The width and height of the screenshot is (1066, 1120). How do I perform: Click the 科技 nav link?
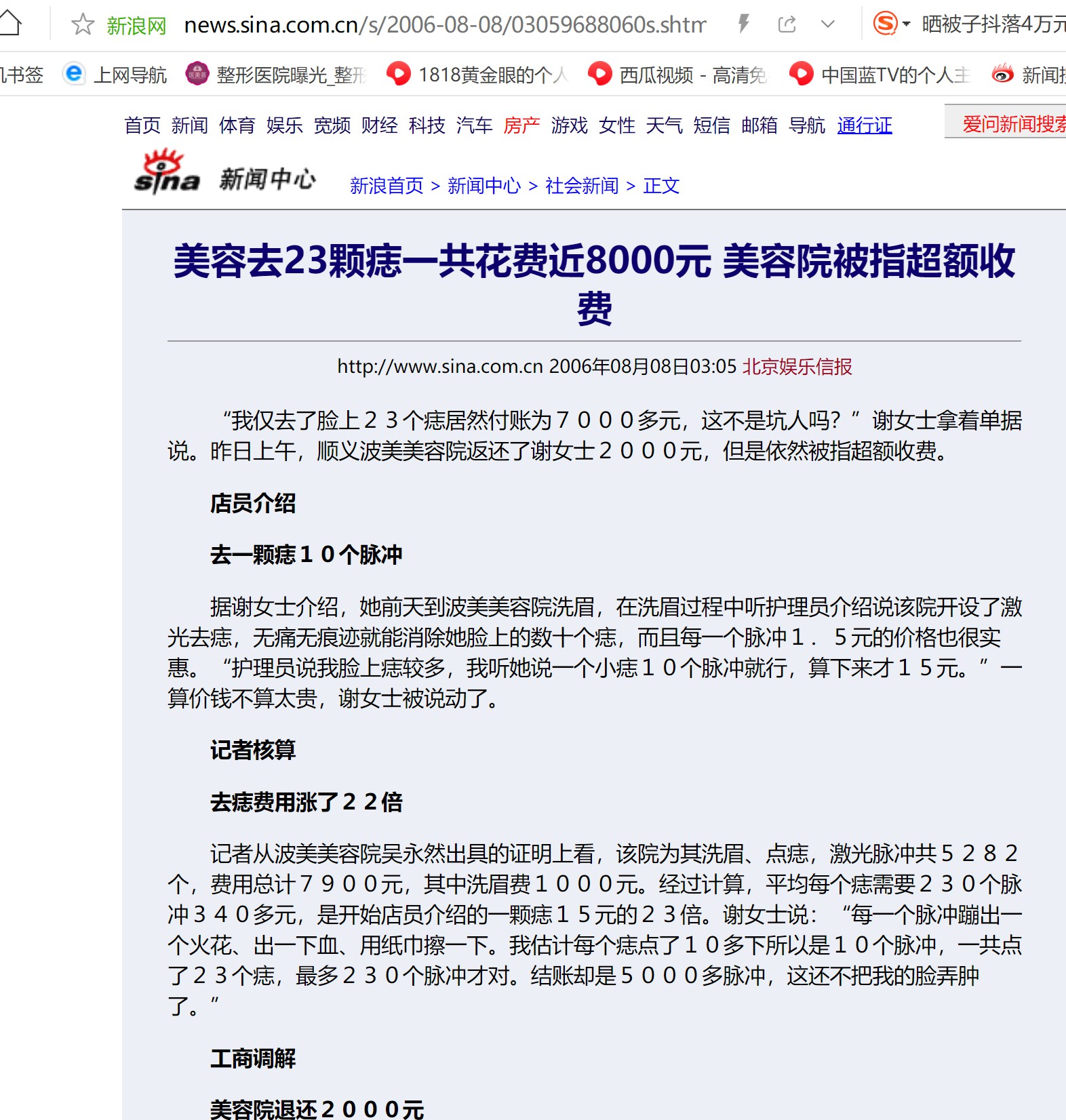[427, 125]
